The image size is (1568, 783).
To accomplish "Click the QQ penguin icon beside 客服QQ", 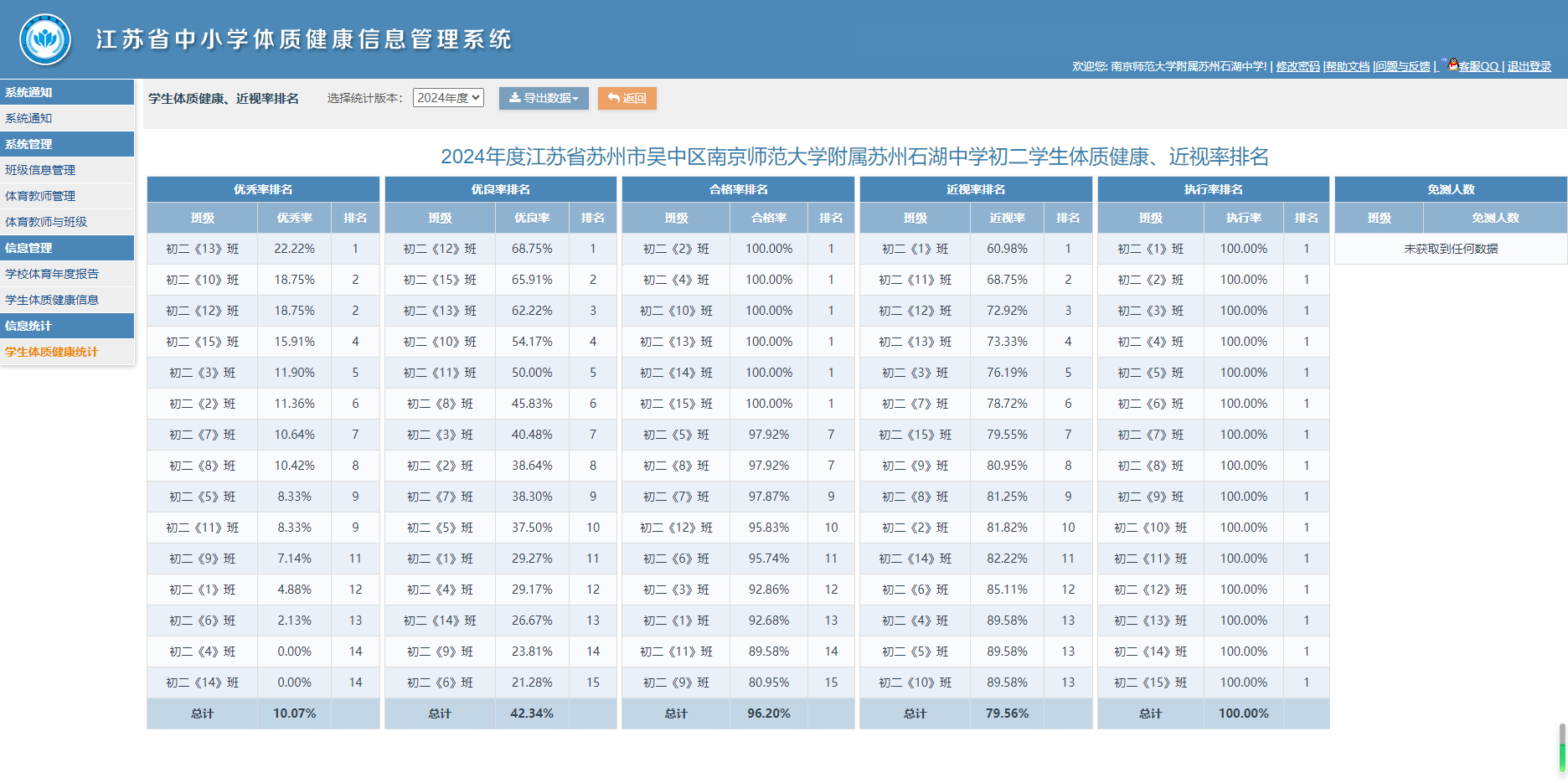I will (x=1452, y=64).
